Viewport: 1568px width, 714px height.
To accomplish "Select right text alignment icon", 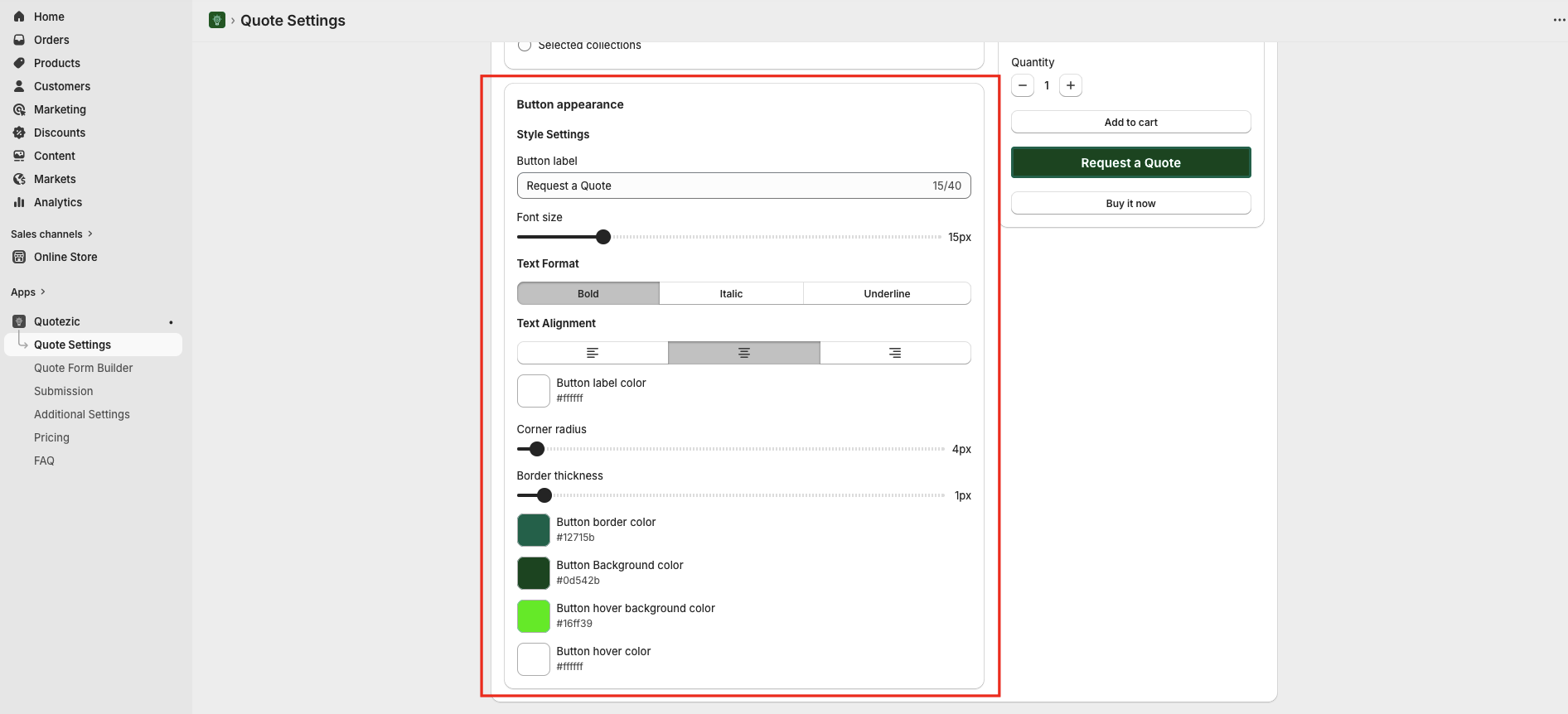I will tap(895, 353).
